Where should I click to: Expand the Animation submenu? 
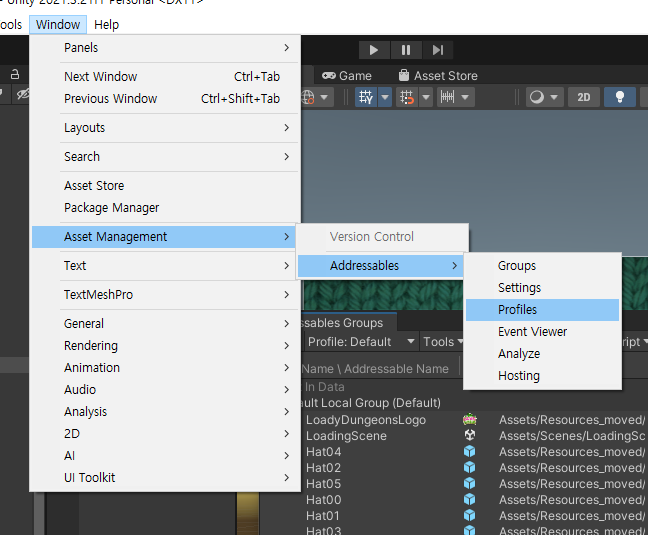click(x=165, y=368)
